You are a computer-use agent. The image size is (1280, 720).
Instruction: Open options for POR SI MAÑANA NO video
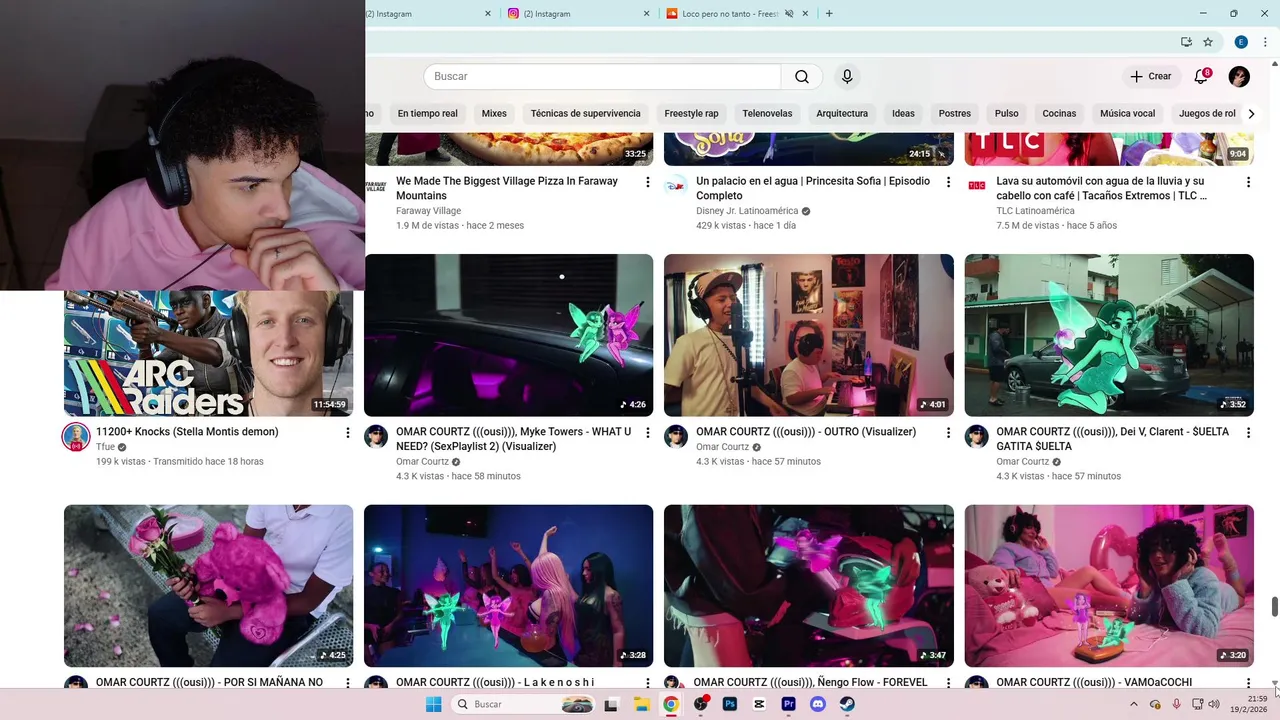pos(348,683)
